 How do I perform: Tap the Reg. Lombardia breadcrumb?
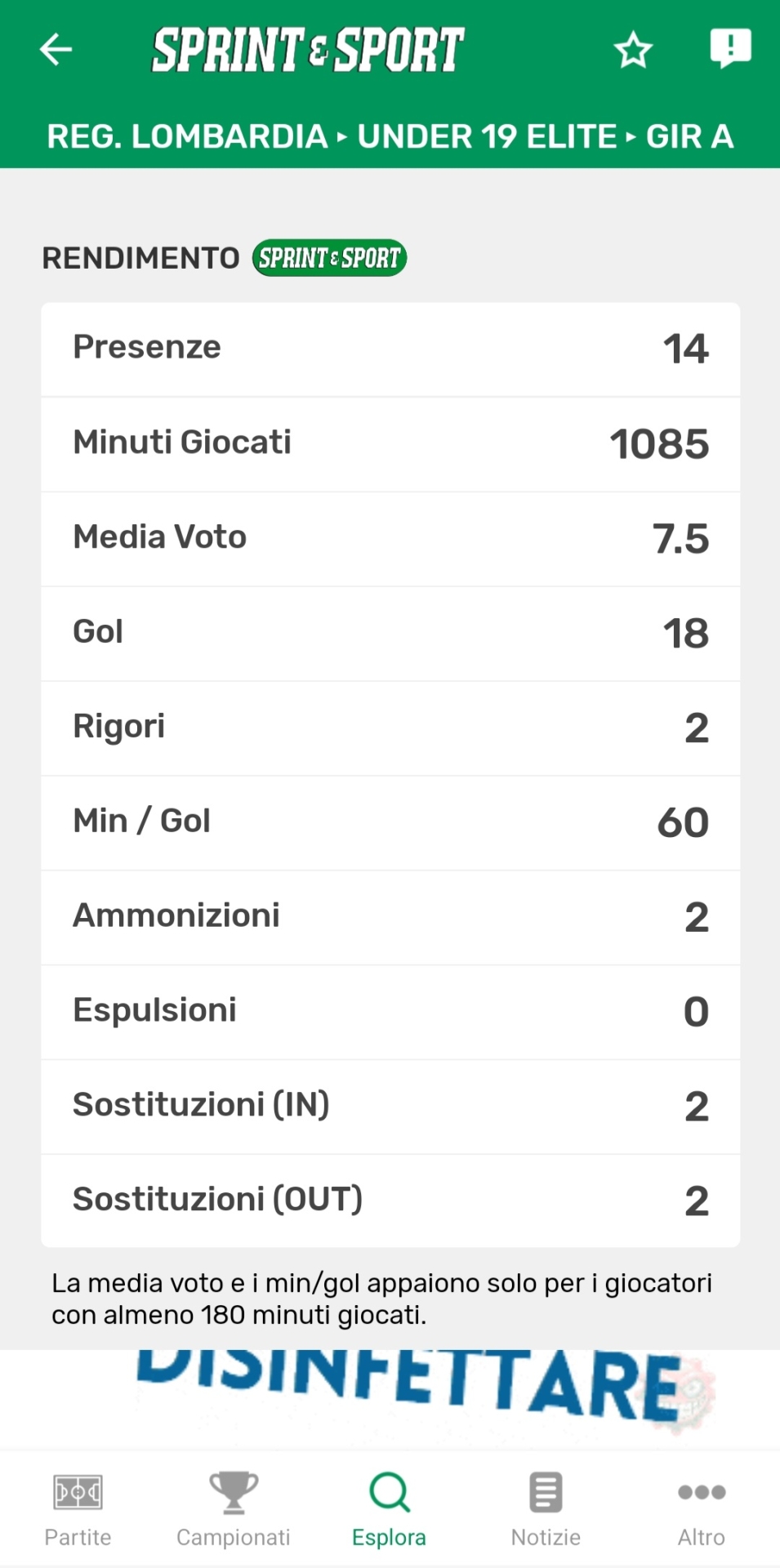pos(187,136)
